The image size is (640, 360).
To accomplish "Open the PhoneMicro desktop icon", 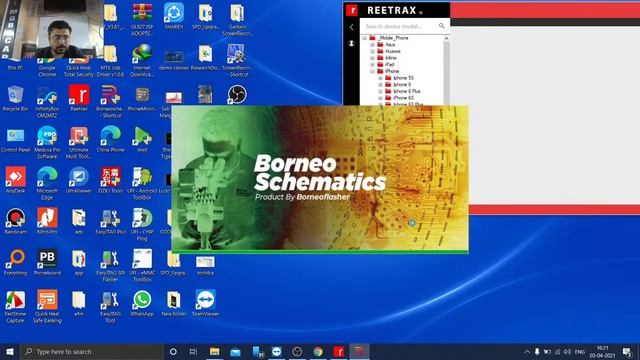I will pyautogui.click(x=142, y=98).
